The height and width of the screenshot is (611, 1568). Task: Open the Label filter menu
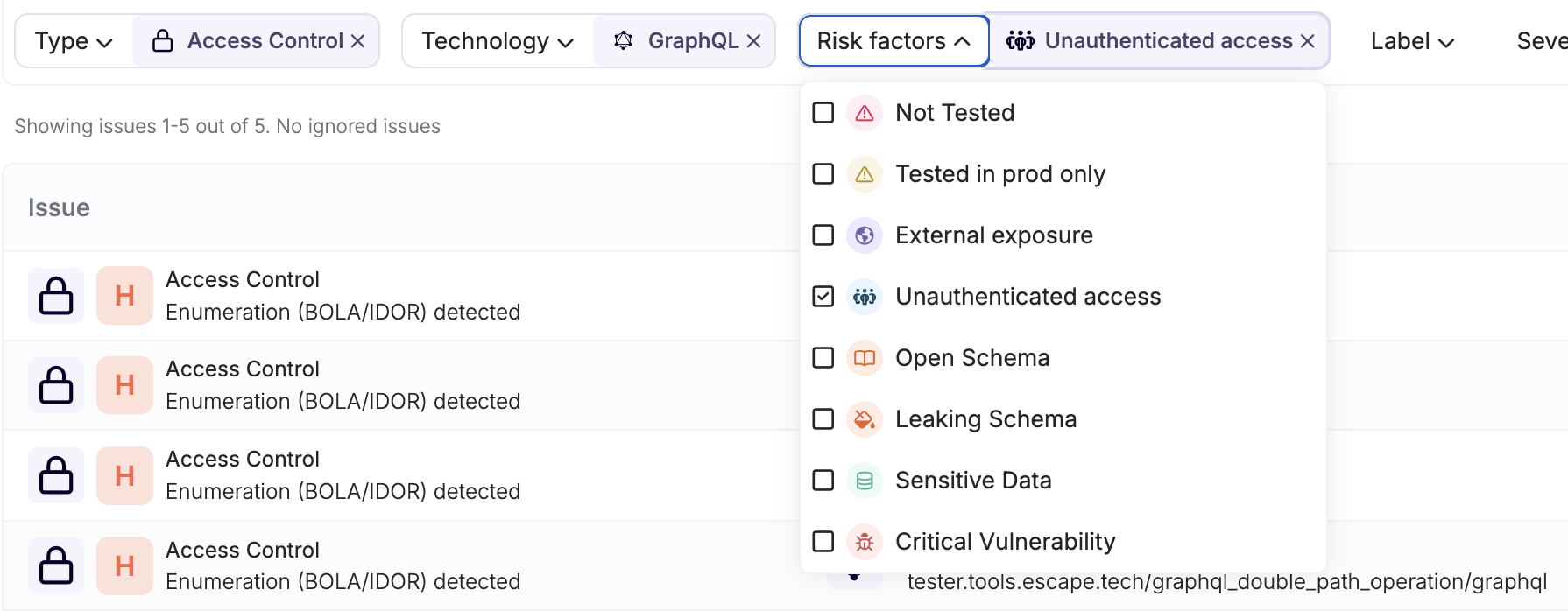coord(1411,40)
